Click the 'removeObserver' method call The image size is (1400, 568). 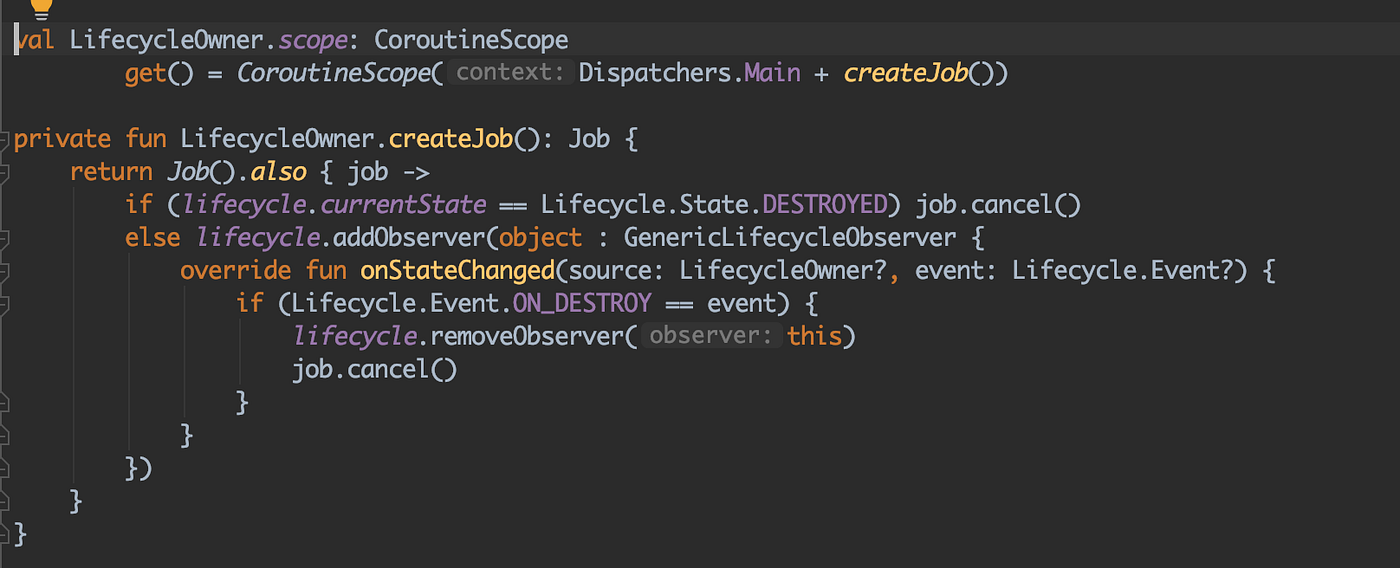coord(526,336)
